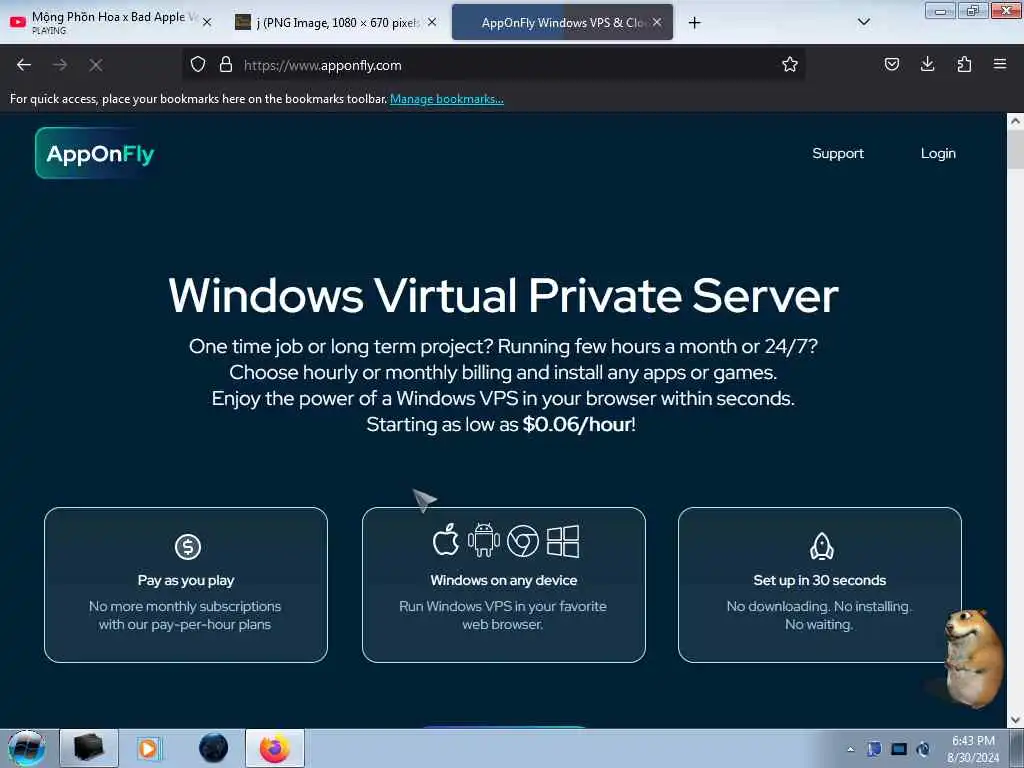Open the media player taskbar icon
The width and height of the screenshot is (1024, 768).
[148, 748]
